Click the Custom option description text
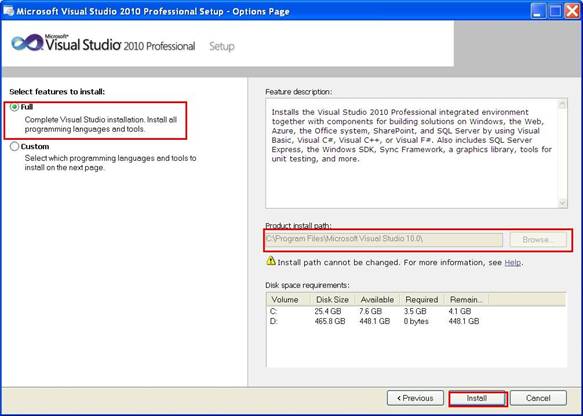 pyautogui.click(x=110, y=163)
